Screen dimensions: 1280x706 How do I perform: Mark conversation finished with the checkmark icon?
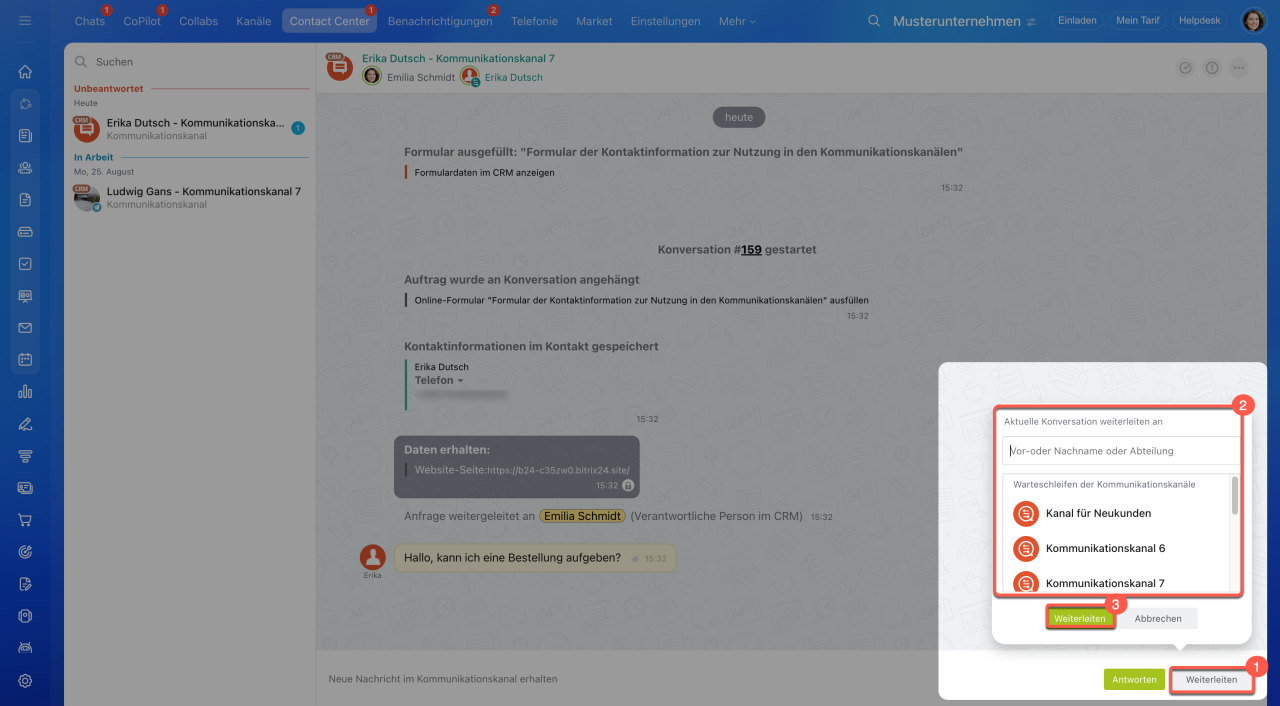1185,68
